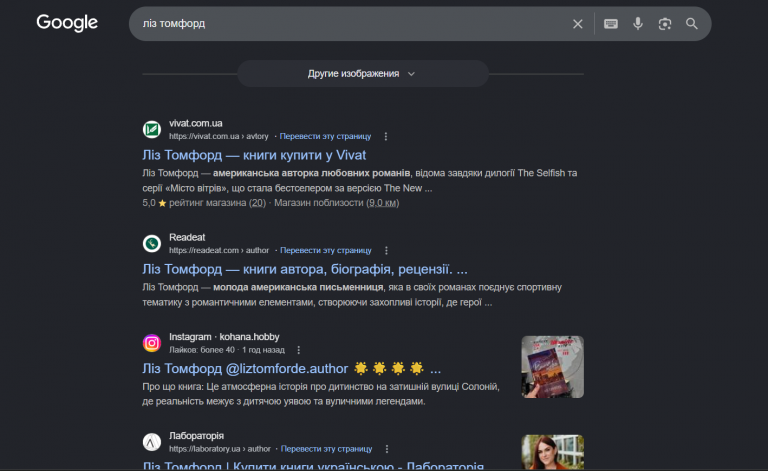Click the nearby store distance '9,0 км' link

pyautogui.click(x=383, y=203)
